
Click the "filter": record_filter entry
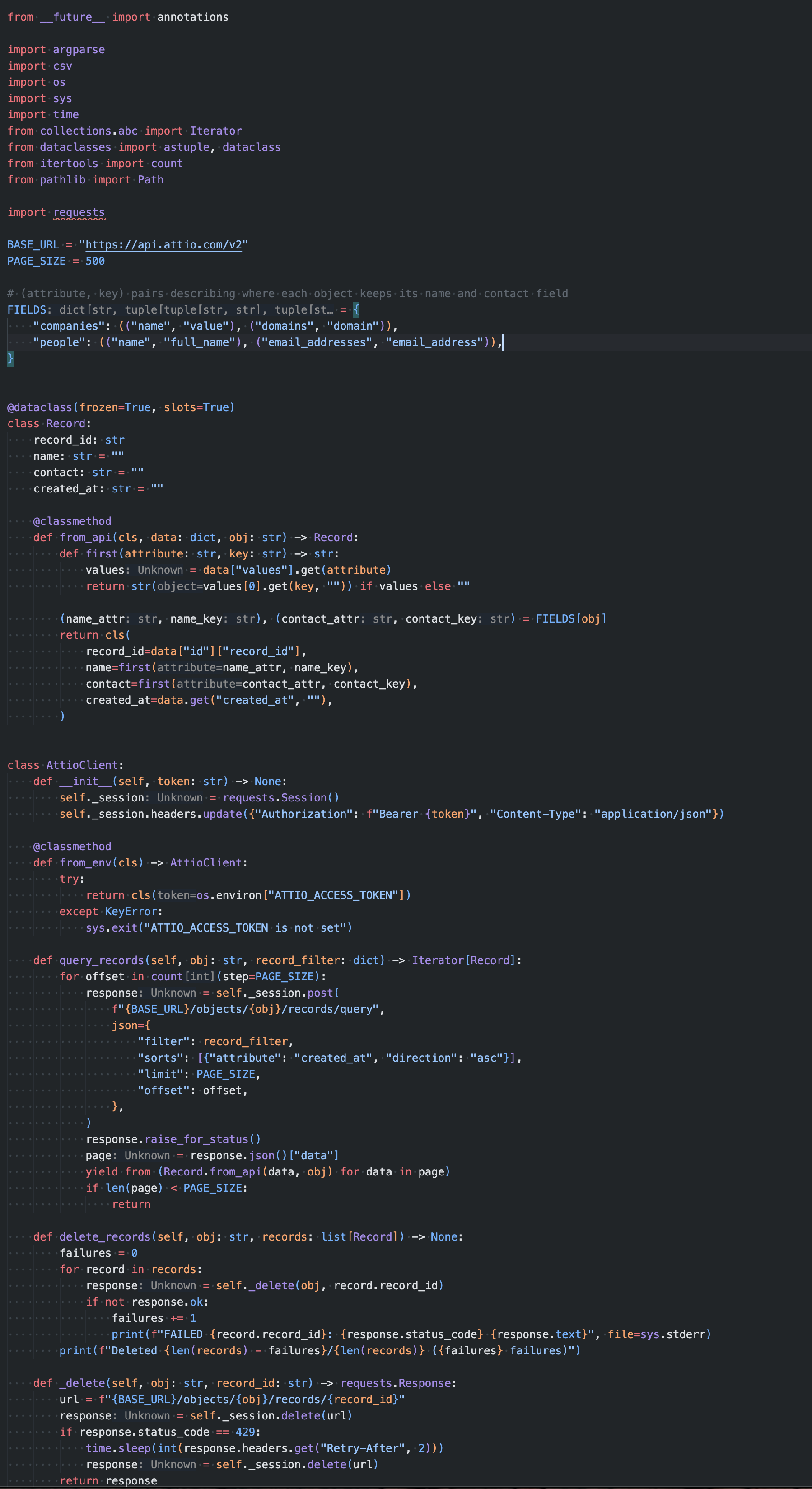click(x=215, y=1041)
